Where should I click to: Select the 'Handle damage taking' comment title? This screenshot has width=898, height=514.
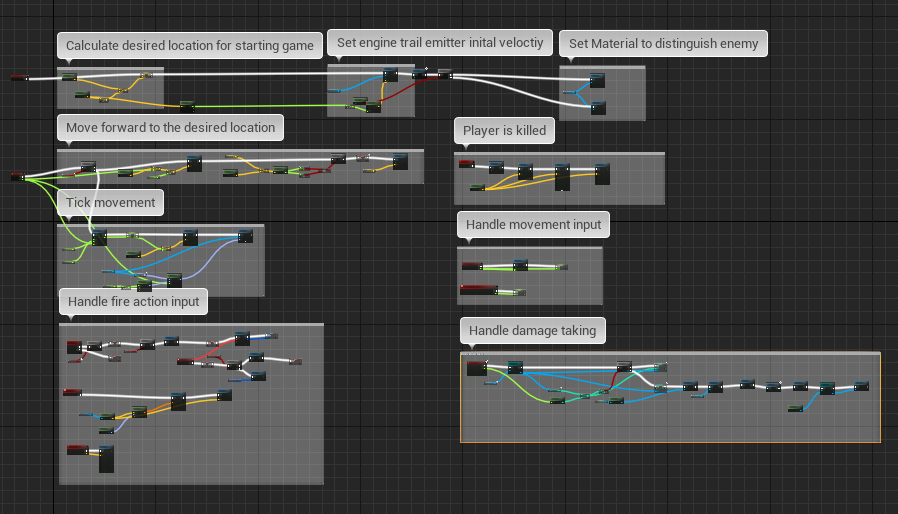[532, 331]
